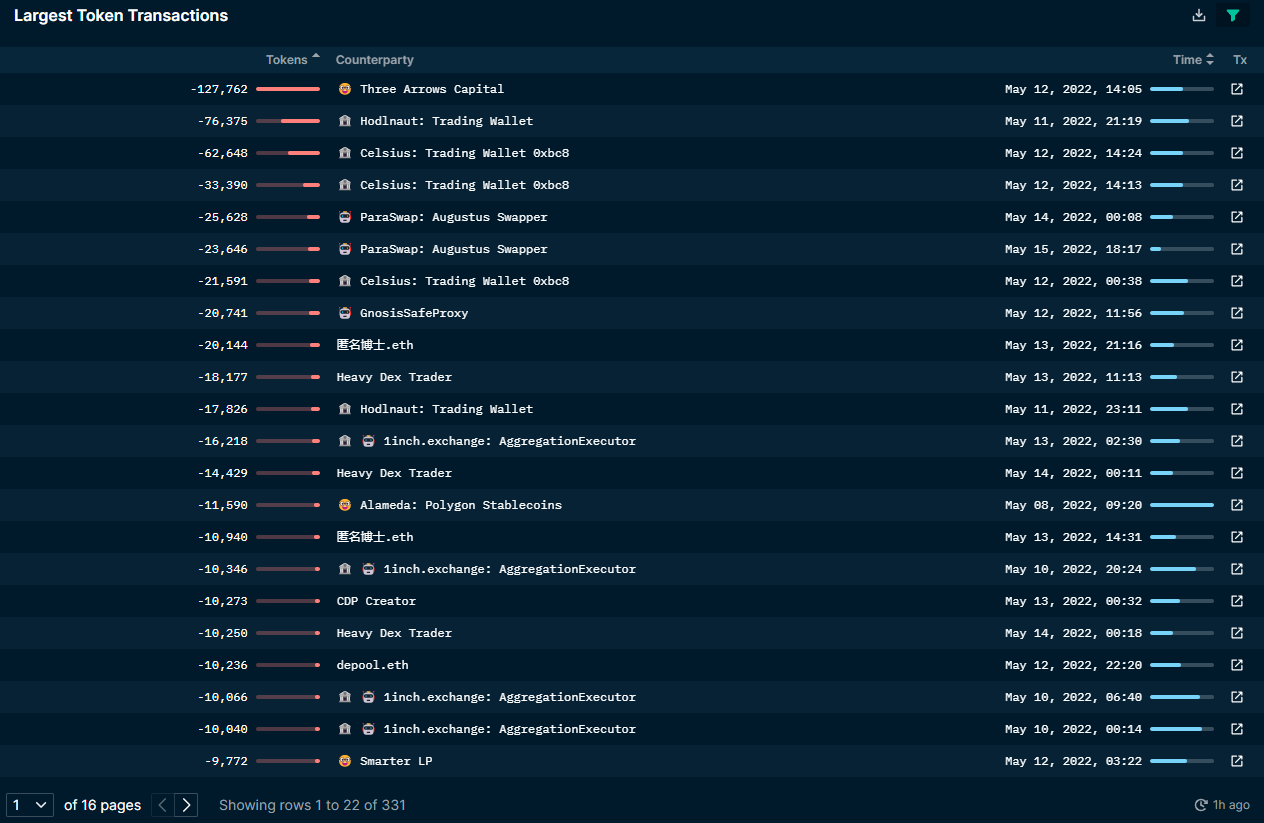Open Tx link for the GnosisSafeProxy row
The image size is (1264, 823).
pyautogui.click(x=1237, y=313)
